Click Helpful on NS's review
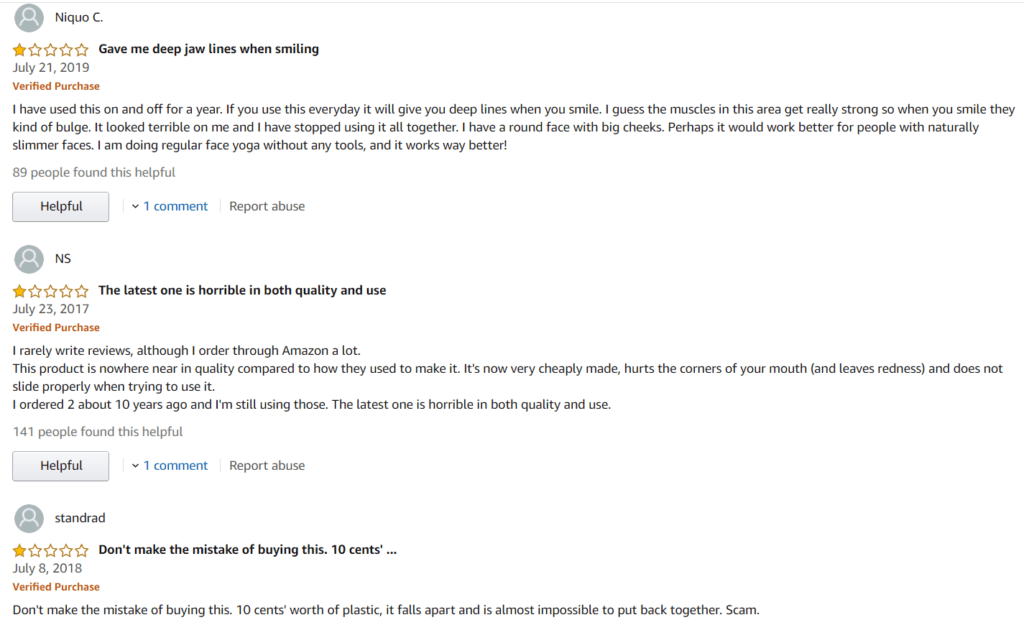The height and width of the screenshot is (625, 1024). click(60, 465)
